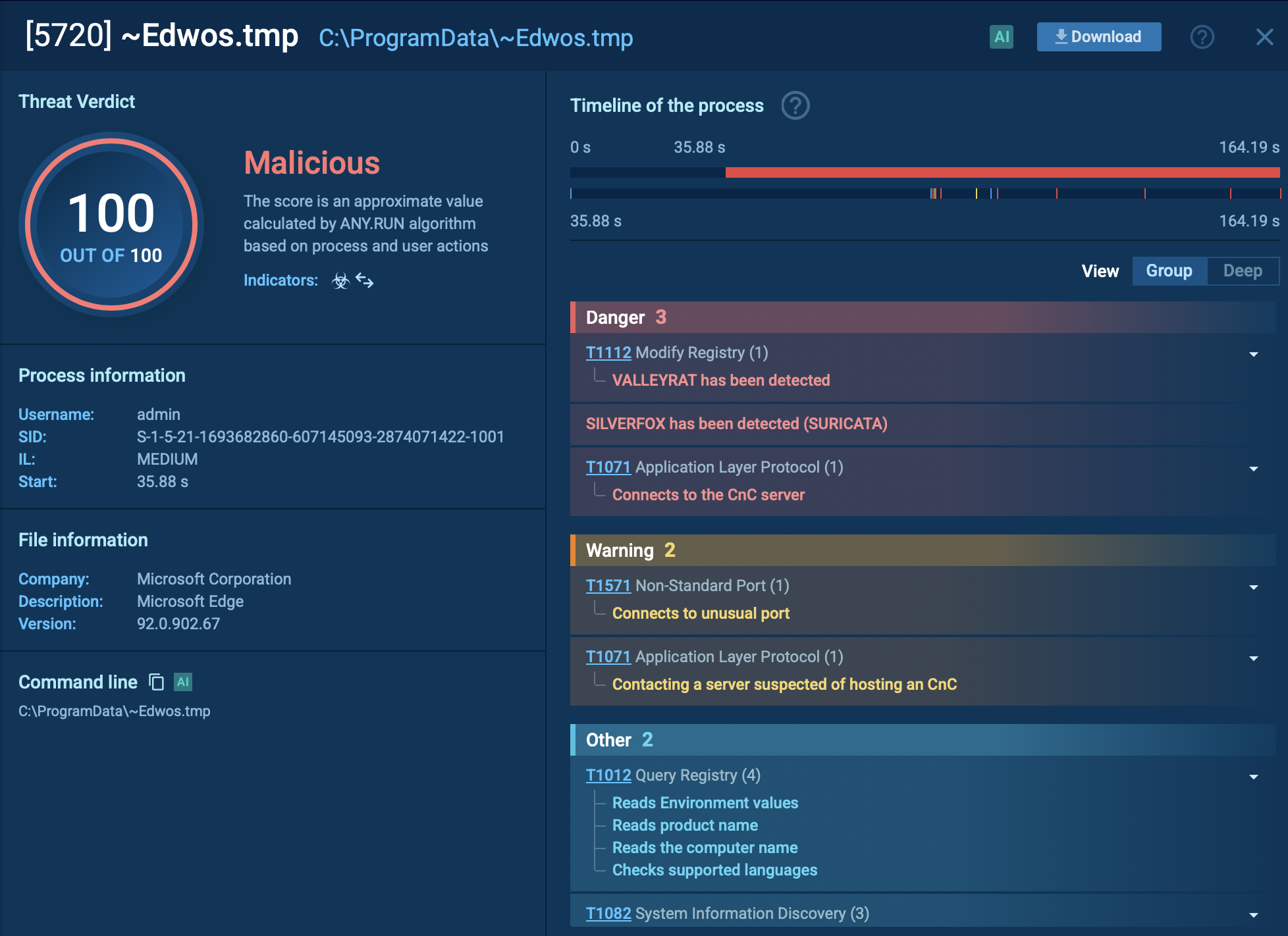Open T1082 System Information Discovery link
Image resolution: width=1288 pixels, height=936 pixels.
(x=608, y=914)
